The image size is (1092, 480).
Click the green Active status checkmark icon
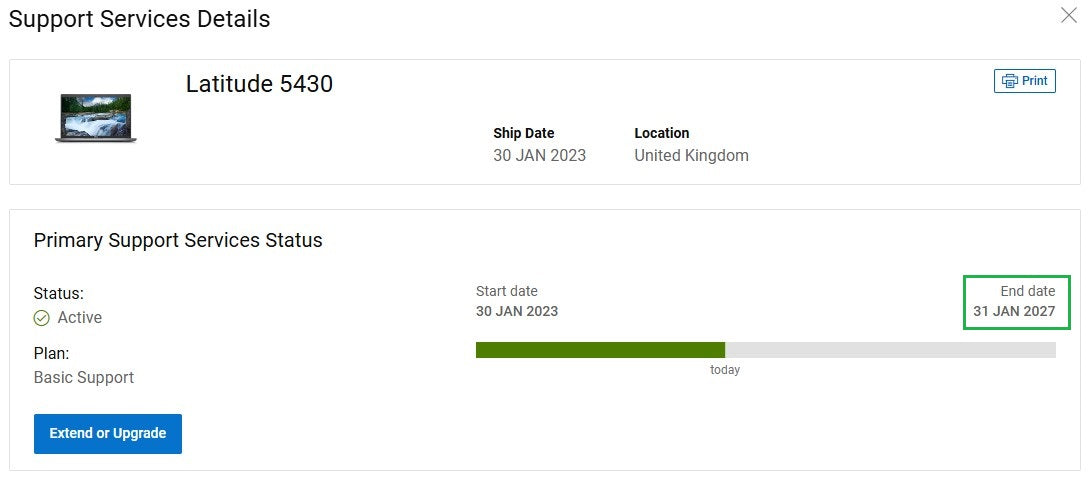pos(42,318)
